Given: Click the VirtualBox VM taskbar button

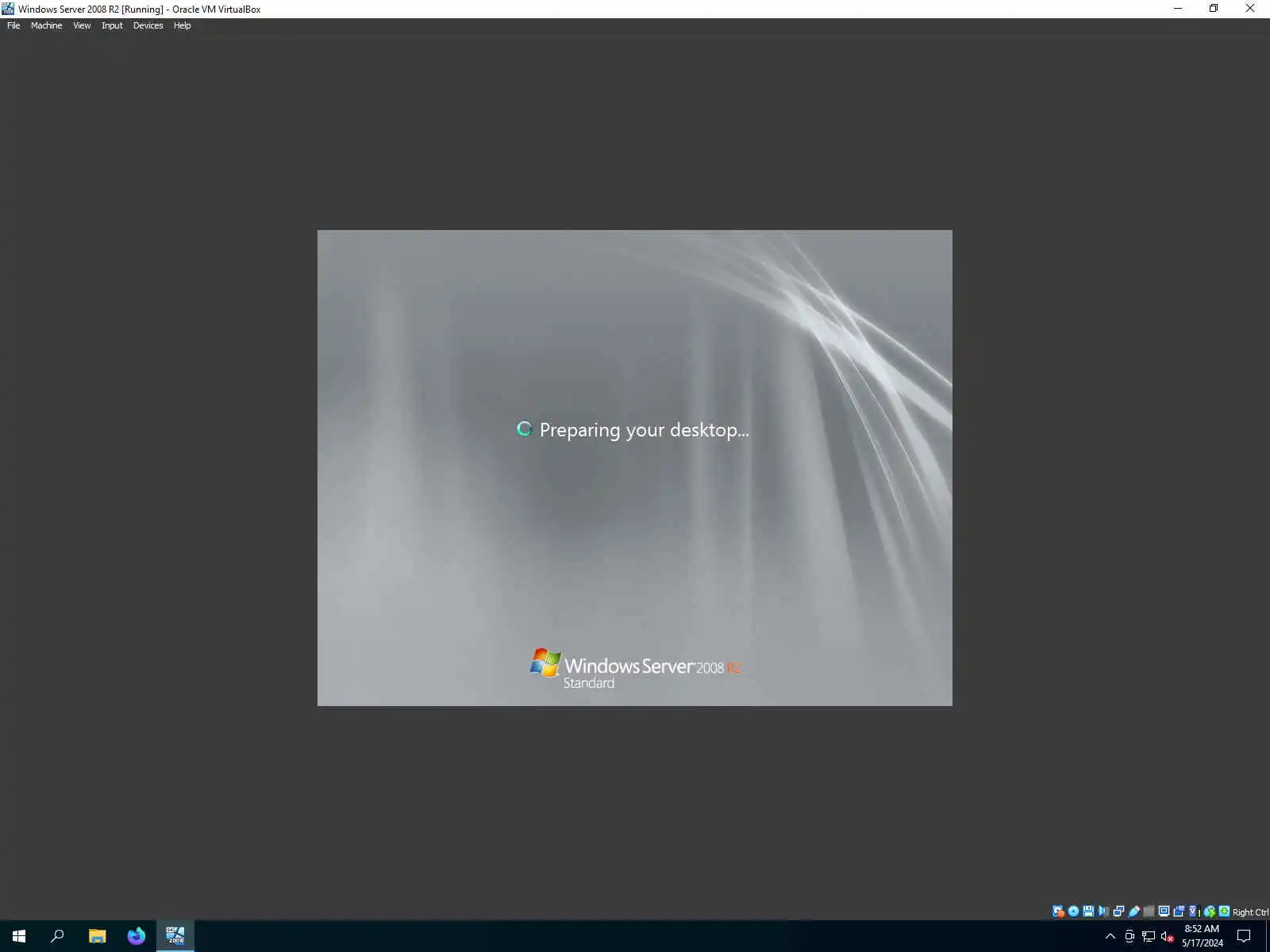Looking at the screenshot, I should (175, 936).
